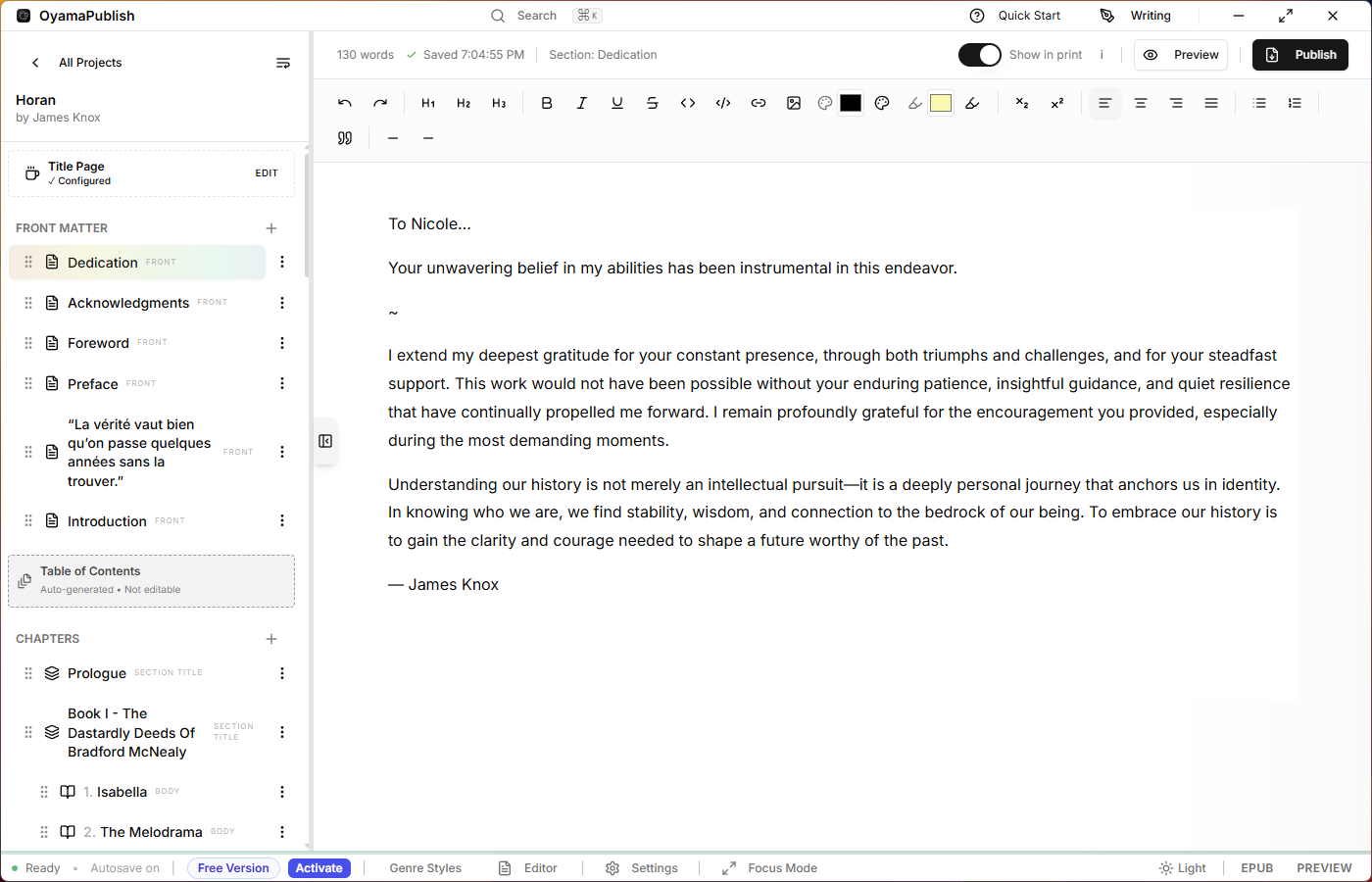Open the Dedication section options menu
1372x882 pixels.
pyautogui.click(x=282, y=262)
